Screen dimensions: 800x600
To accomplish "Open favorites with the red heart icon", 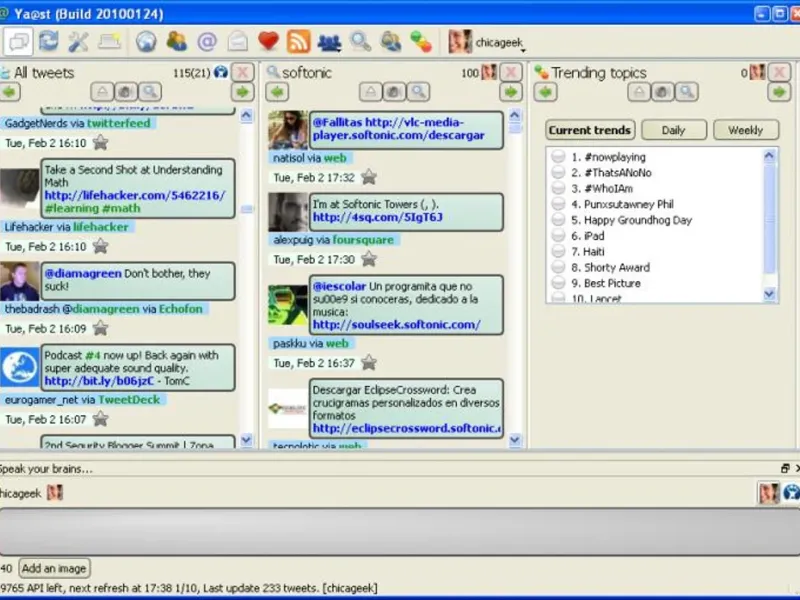I will pos(268,41).
